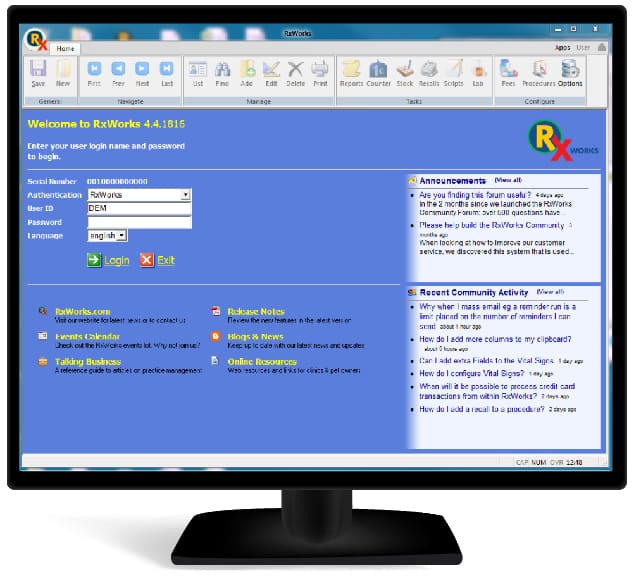Click the Events Calendar icon
The height and width of the screenshot is (581, 632).
[x=43, y=336]
